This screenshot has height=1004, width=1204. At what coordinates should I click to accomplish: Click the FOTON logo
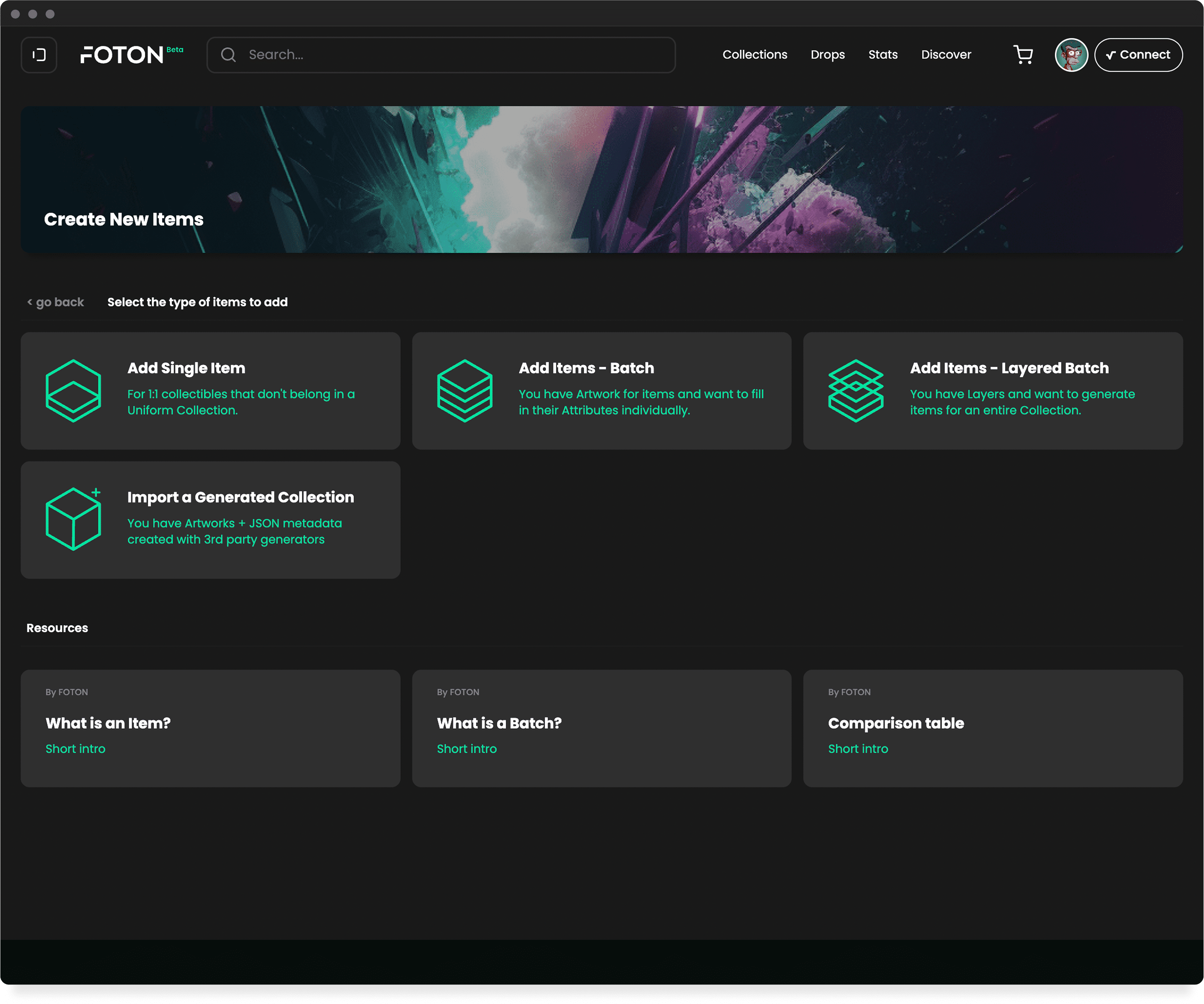tap(122, 55)
